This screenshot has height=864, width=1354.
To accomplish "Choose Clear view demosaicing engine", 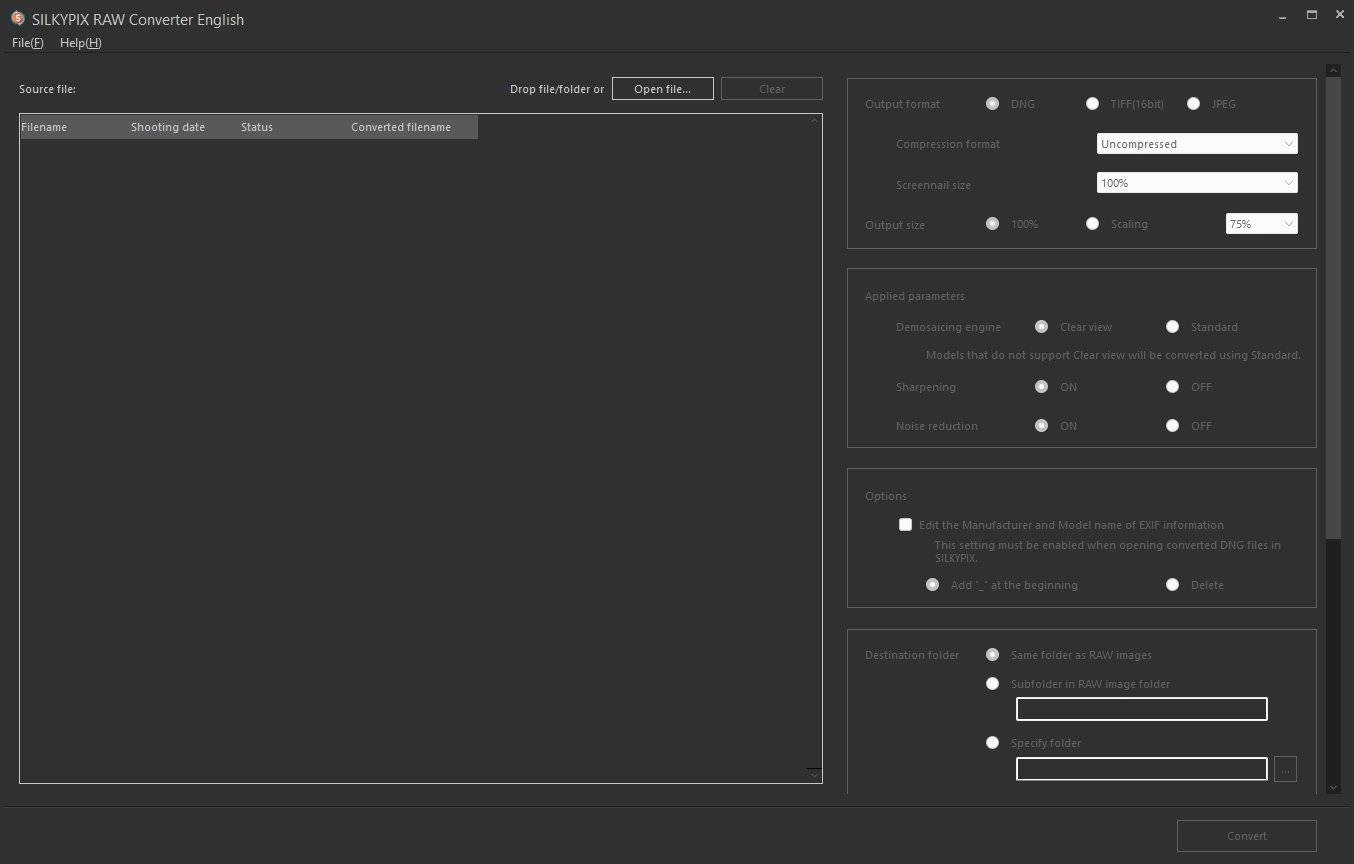I will (1041, 327).
